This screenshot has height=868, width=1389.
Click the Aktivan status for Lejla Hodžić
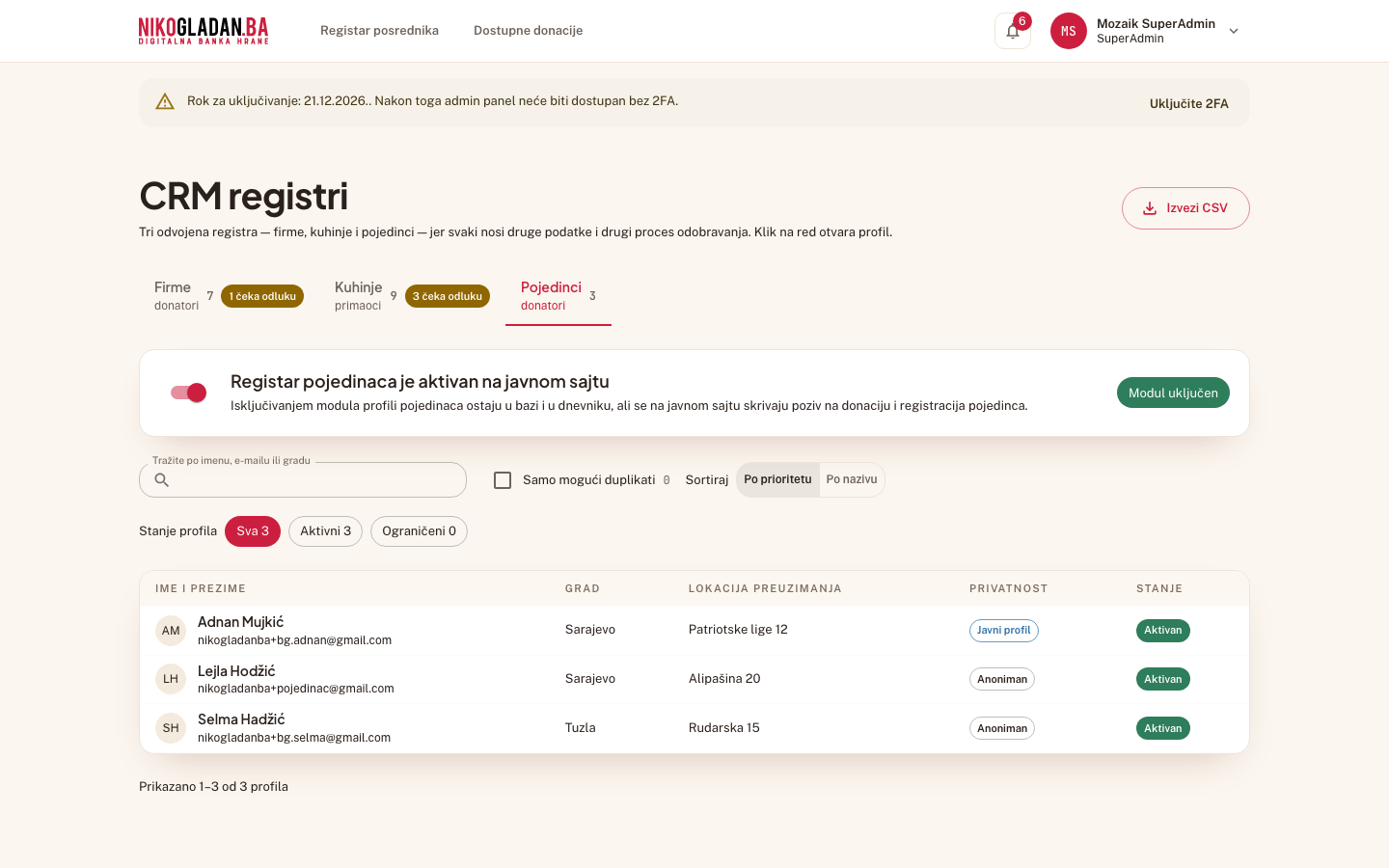[1163, 679]
